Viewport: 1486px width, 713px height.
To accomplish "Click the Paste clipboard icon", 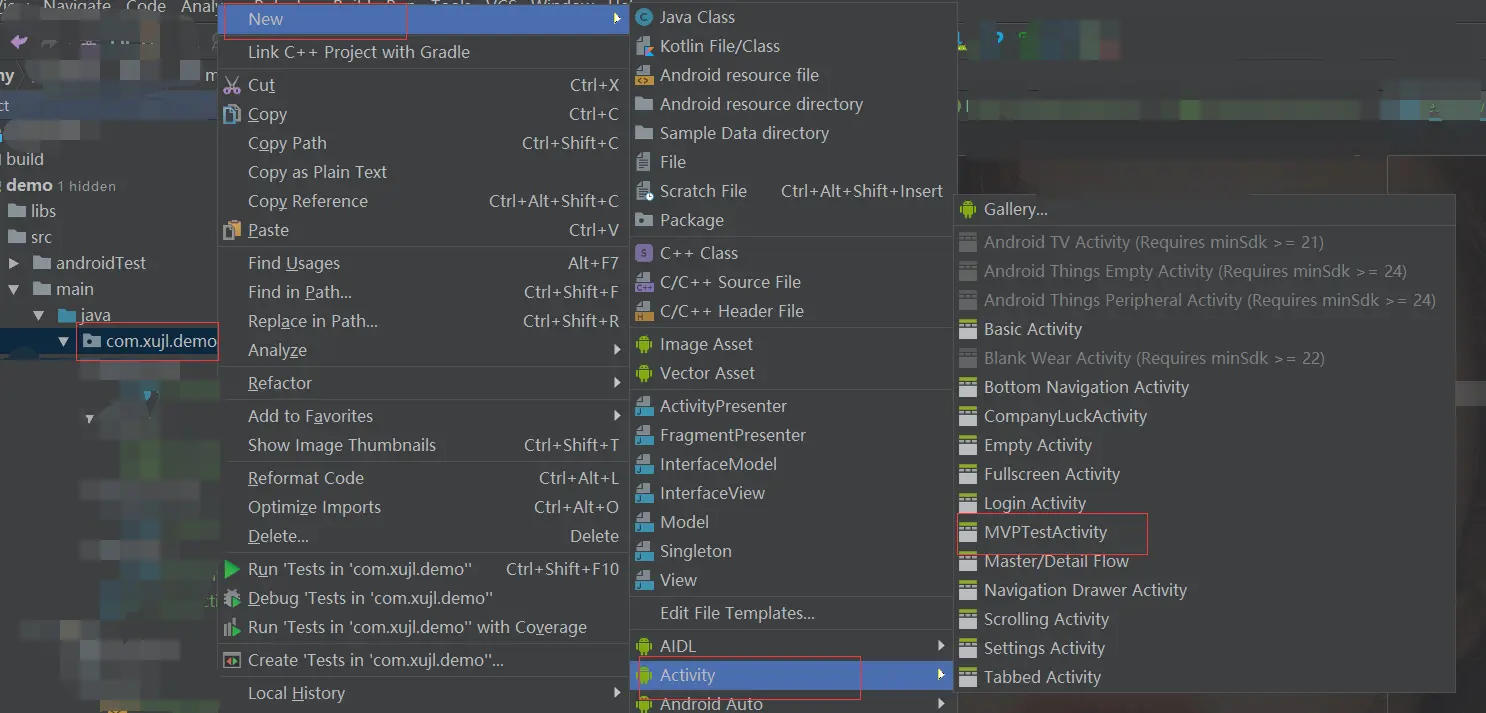I will point(232,230).
